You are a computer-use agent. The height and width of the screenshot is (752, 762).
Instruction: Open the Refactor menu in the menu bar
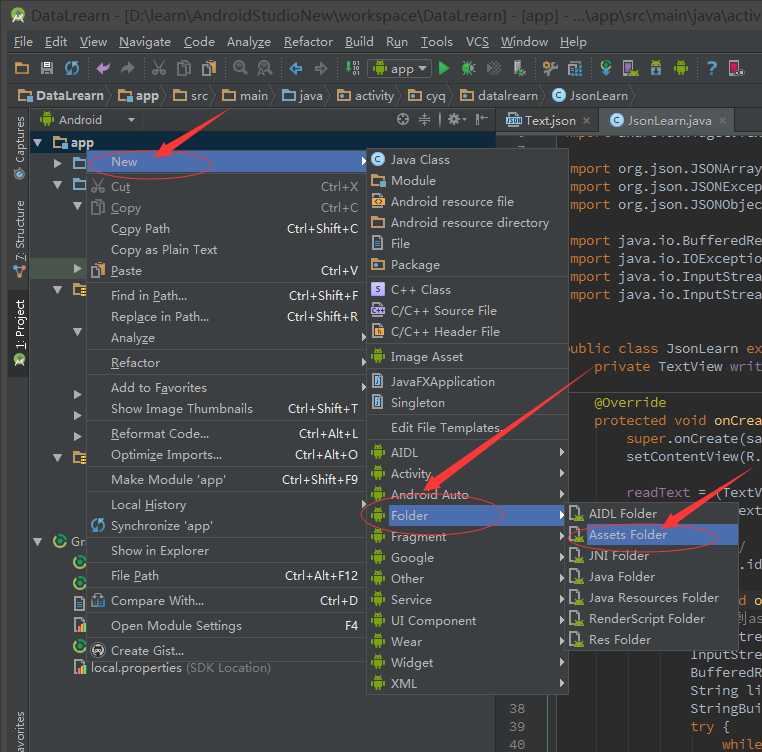click(x=308, y=42)
